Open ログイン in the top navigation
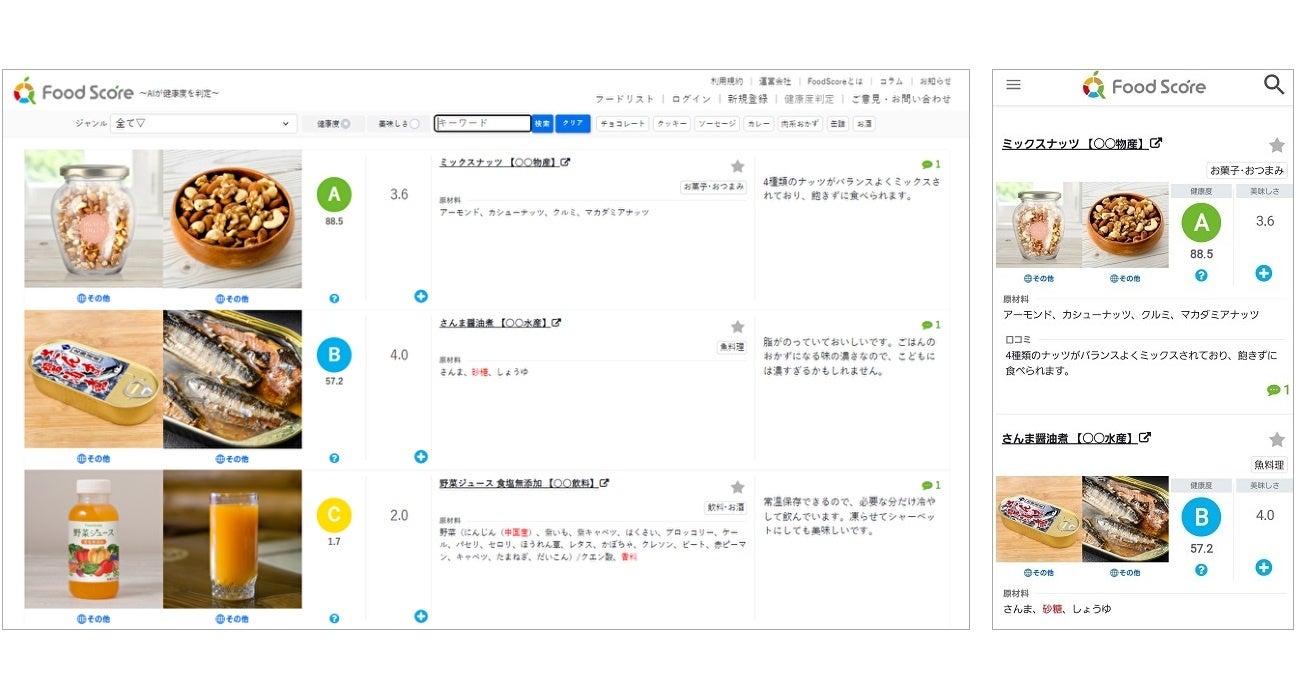This screenshot has width=1300, height=700. point(691,99)
